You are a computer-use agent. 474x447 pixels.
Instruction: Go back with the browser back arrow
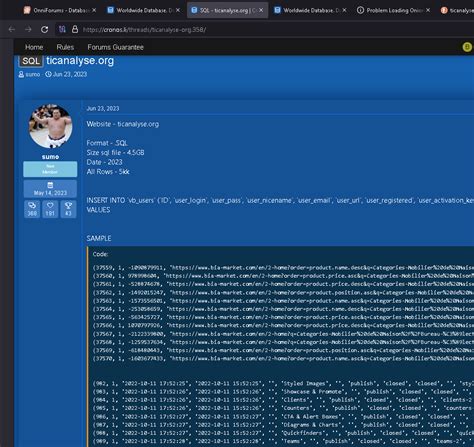pyautogui.click(x=12, y=30)
